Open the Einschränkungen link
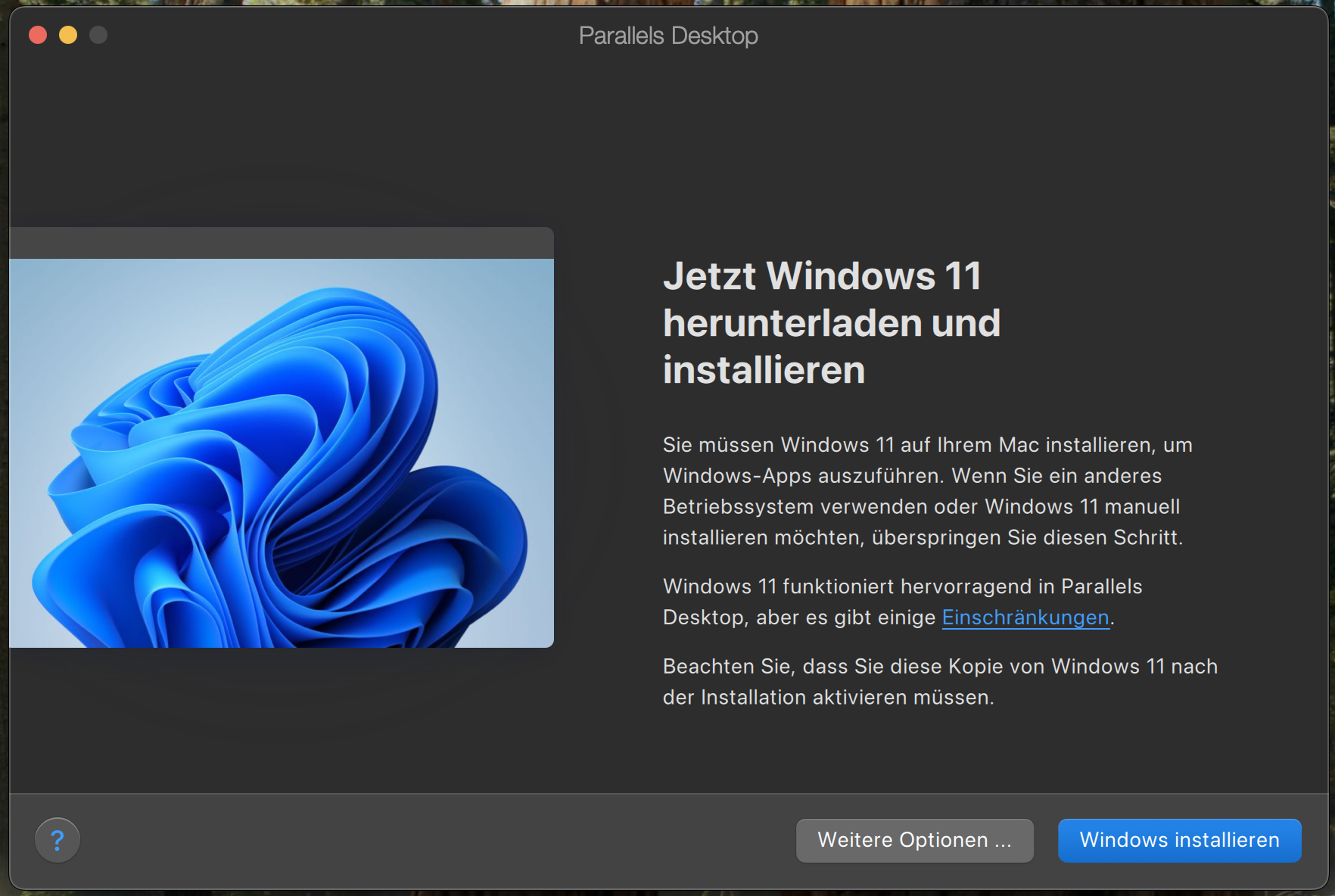This screenshot has width=1335, height=896. (1025, 618)
